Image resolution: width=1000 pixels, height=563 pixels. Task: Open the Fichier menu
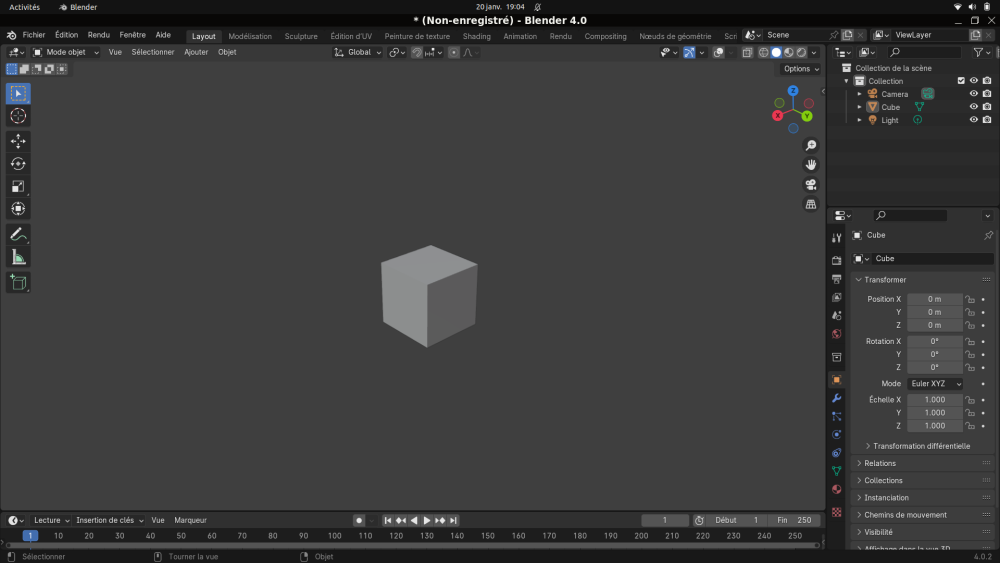(34, 35)
